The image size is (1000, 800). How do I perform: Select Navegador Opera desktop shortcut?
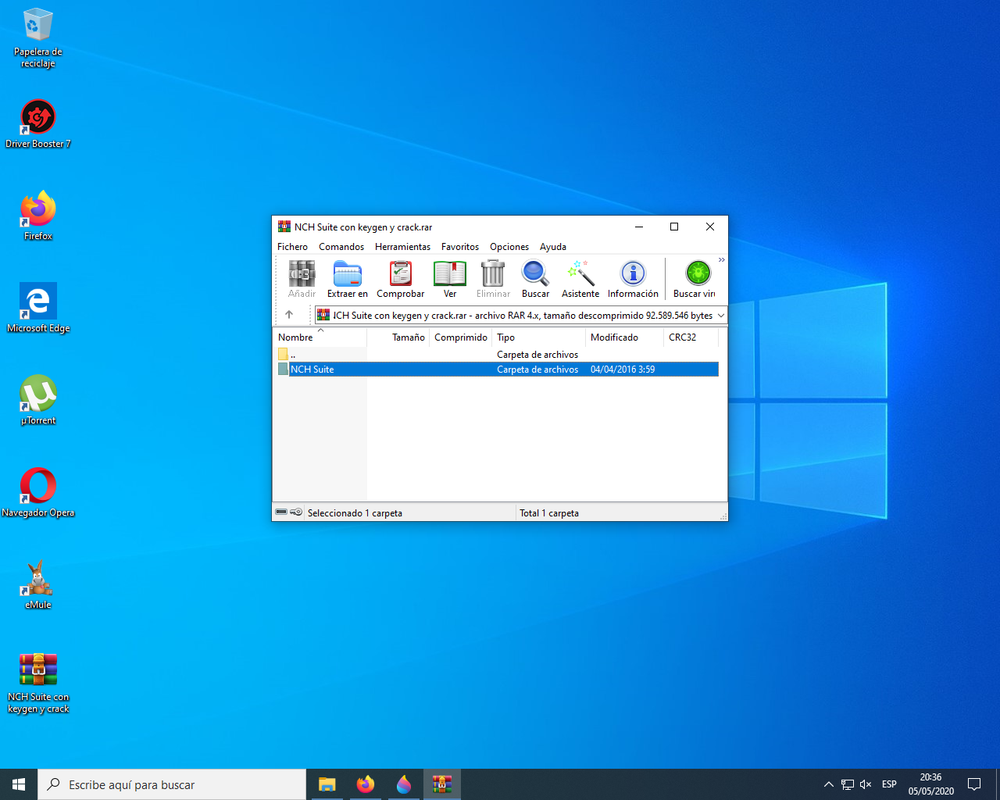click(38, 493)
